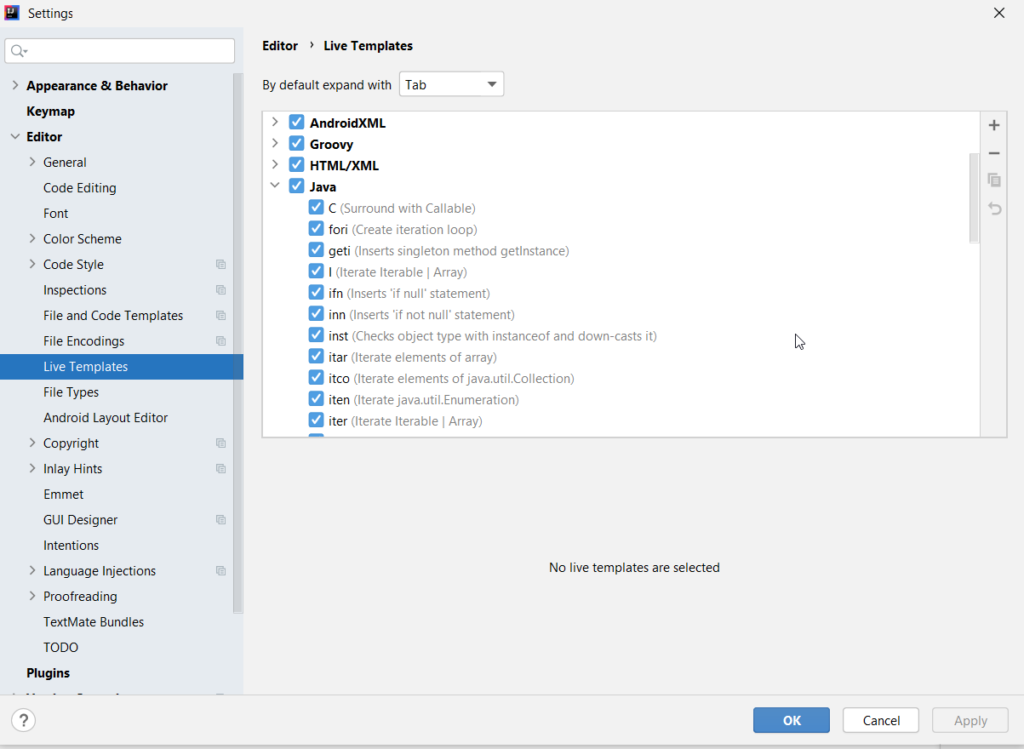Click the project-level icon beside Inspections
This screenshot has height=749, width=1024.
[x=221, y=291]
